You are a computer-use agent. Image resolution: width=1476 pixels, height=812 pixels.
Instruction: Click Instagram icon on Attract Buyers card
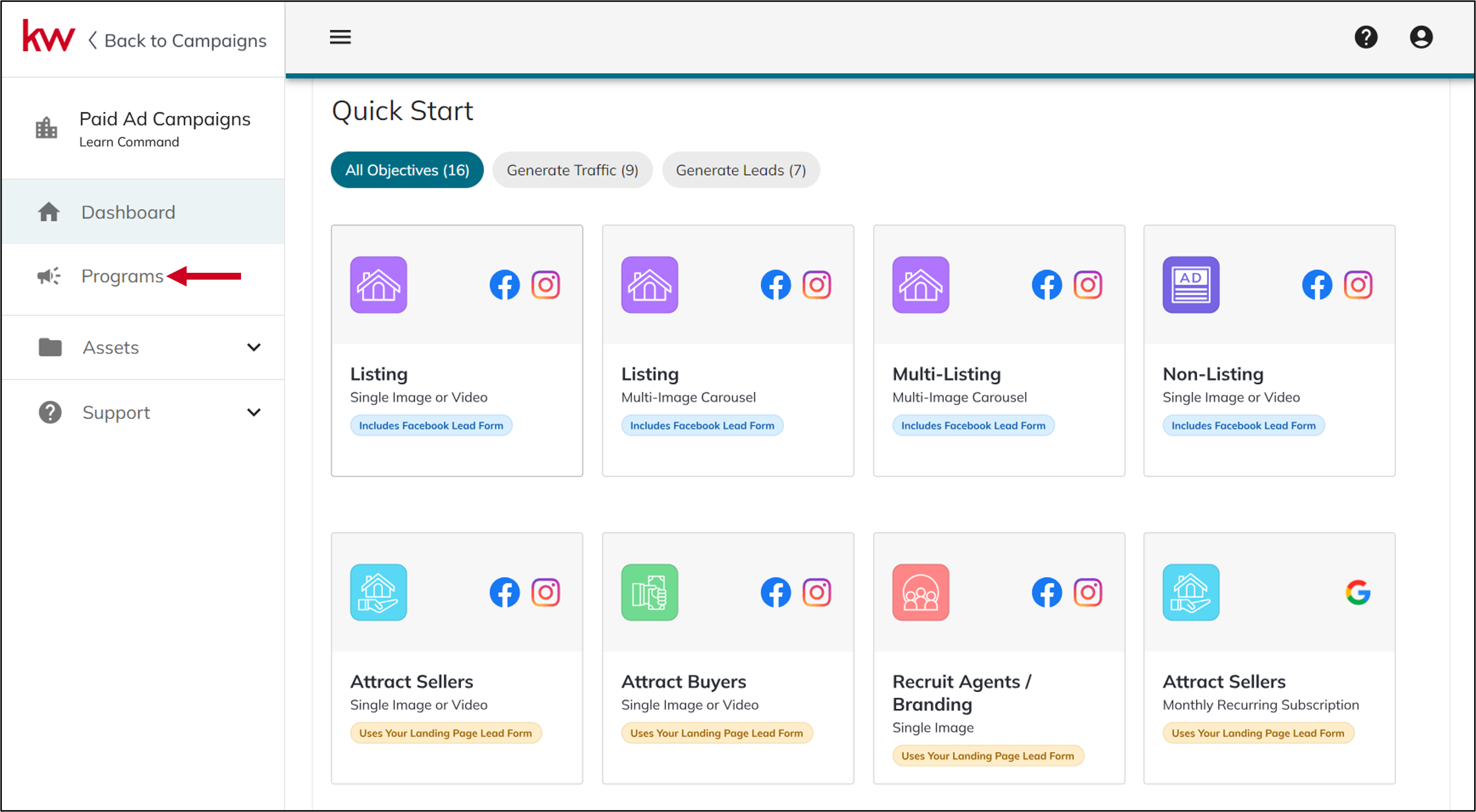click(817, 592)
